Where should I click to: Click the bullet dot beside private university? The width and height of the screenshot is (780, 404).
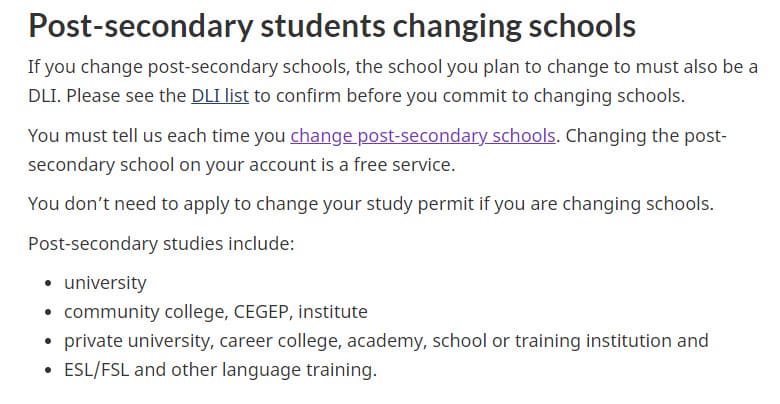[x=48, y=341]
